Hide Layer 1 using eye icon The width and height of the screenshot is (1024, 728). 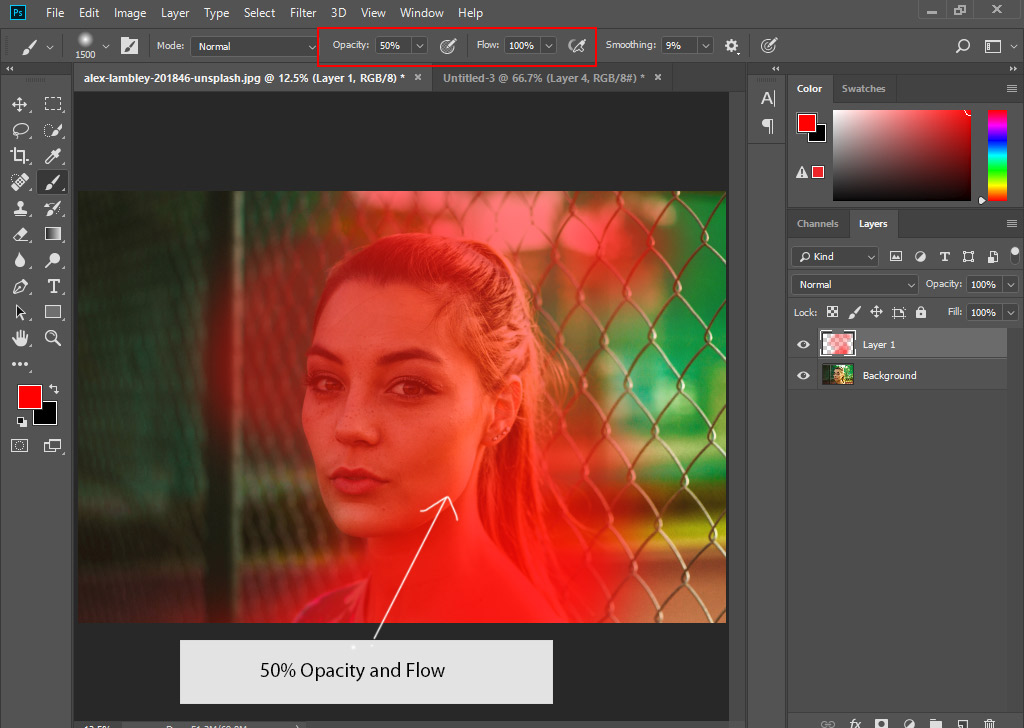click(x=803, y=344)
